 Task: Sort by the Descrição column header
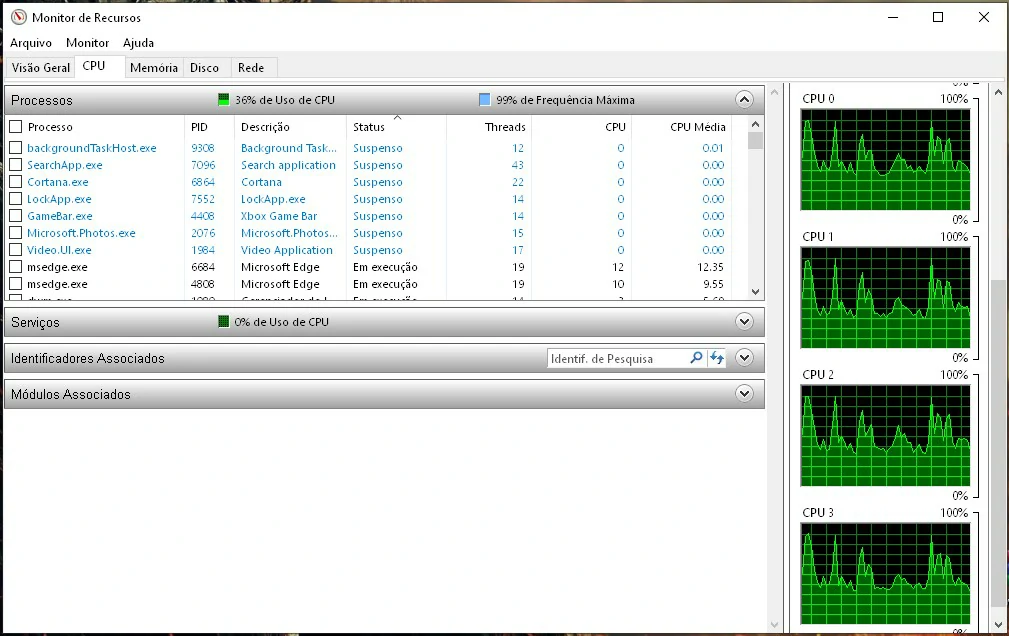pyautogui.click(x=265, y=127)
